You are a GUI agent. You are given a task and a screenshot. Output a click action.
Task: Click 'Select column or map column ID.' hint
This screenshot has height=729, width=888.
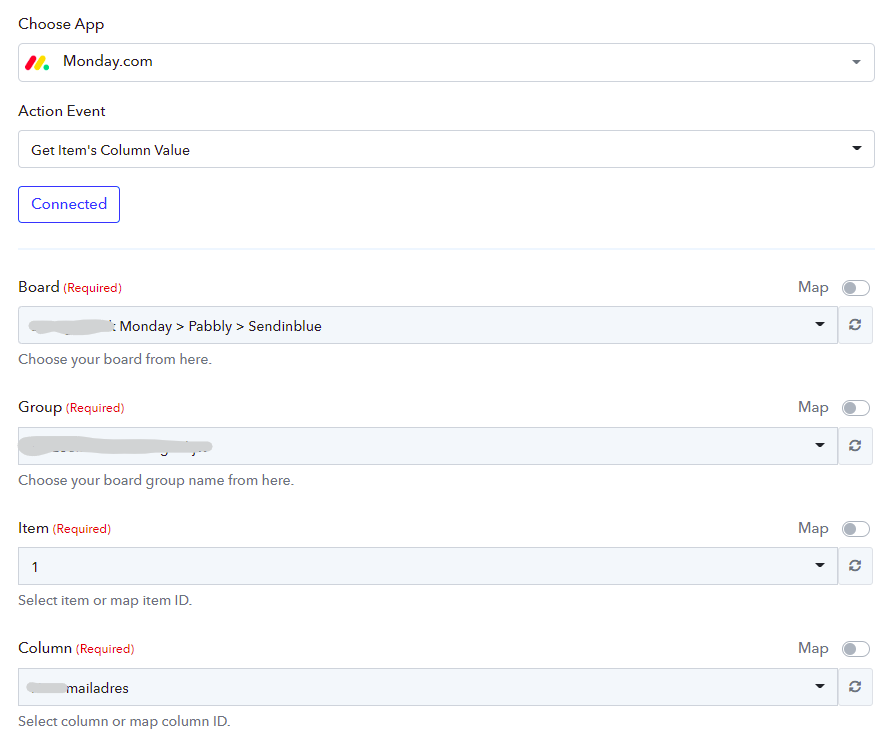124,721
